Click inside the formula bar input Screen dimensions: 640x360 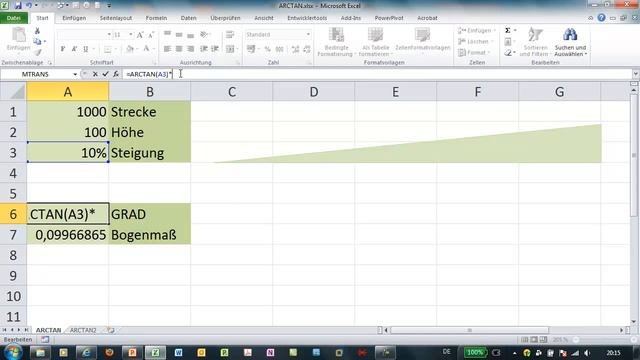click(x=376, y=74)
